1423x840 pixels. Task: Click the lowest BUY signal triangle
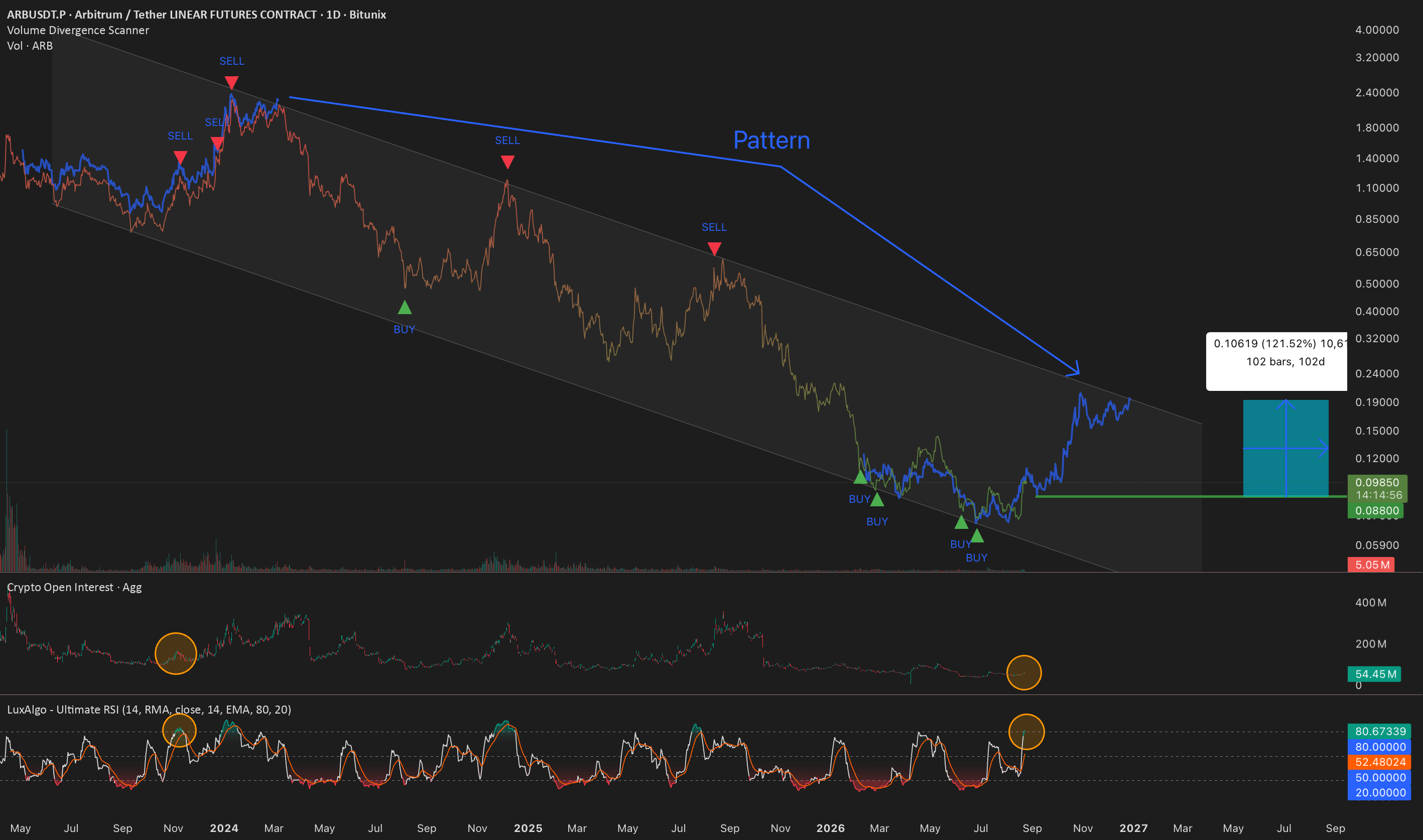click(x=977, y=535)
